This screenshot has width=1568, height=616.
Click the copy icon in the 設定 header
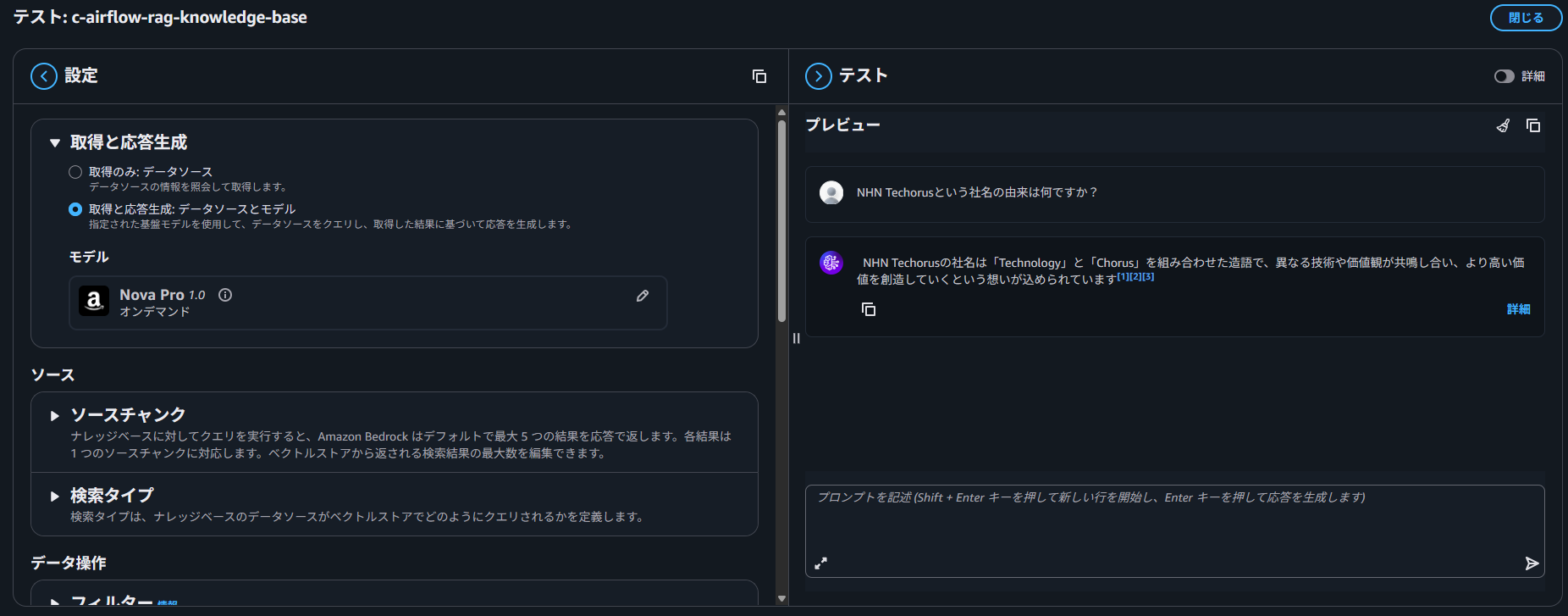point(759,76)
